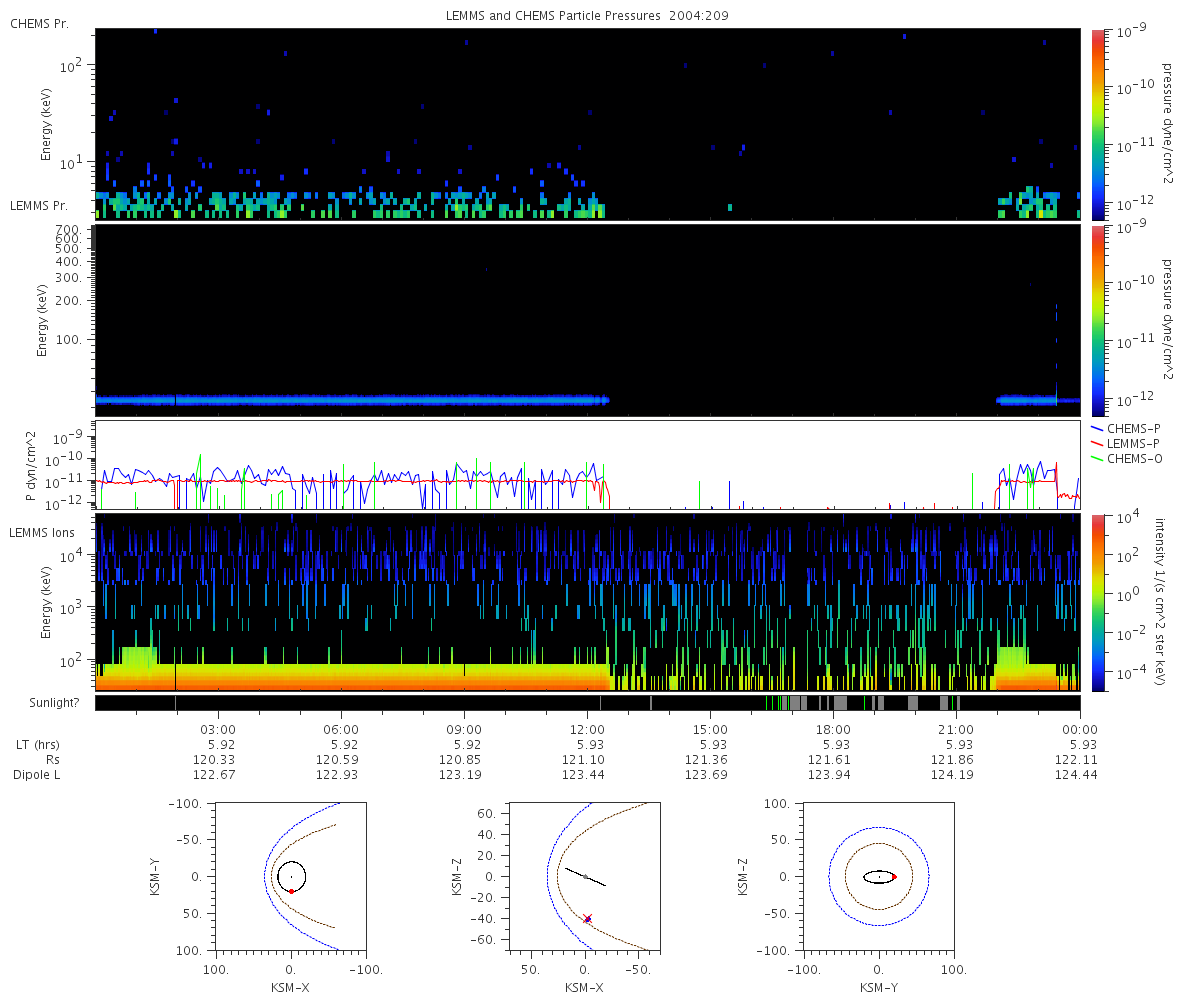Click the 18:00 time tick label

pos(833,729)
